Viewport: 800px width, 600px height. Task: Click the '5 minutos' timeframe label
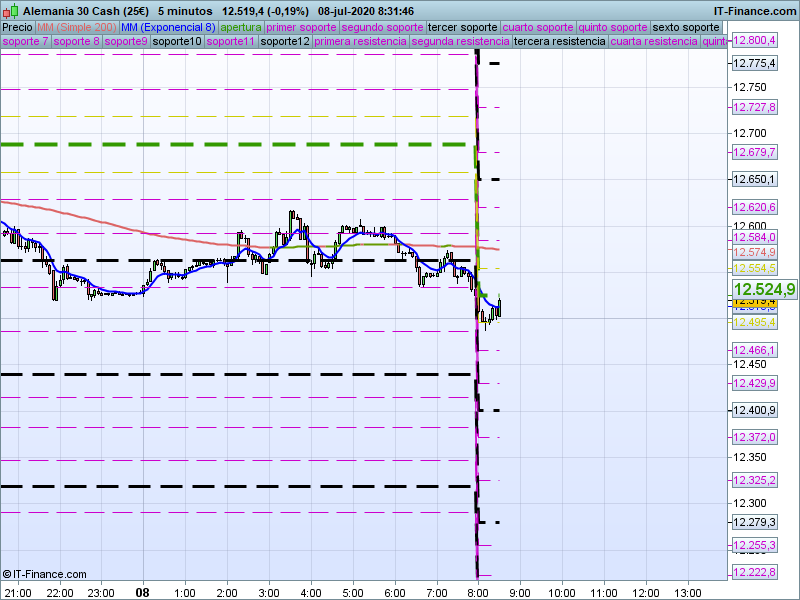pos(183,10)
